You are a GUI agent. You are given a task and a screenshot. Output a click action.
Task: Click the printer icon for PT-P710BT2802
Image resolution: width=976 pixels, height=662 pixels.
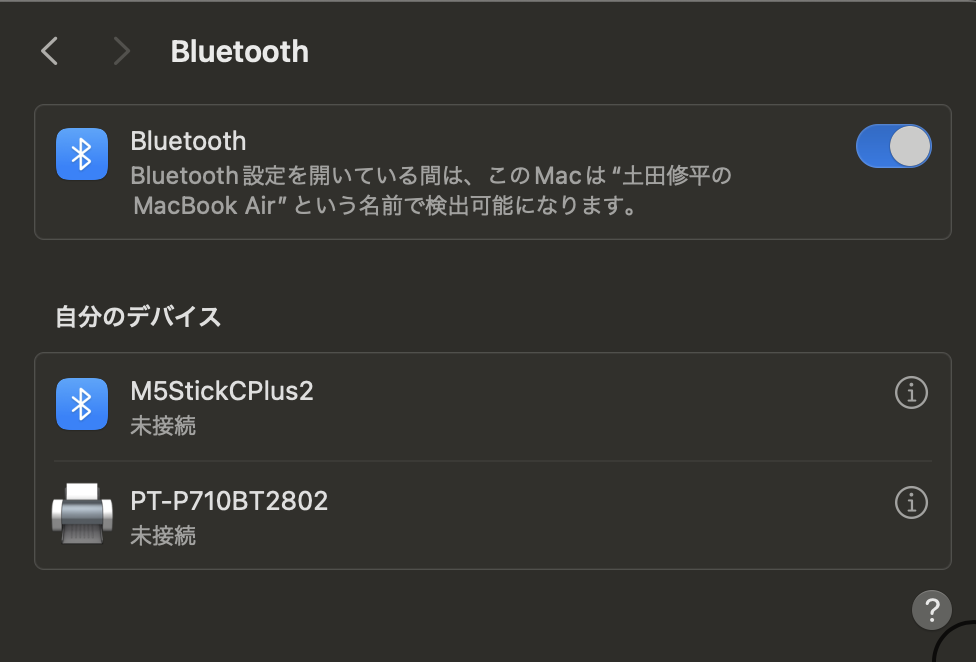81,514
